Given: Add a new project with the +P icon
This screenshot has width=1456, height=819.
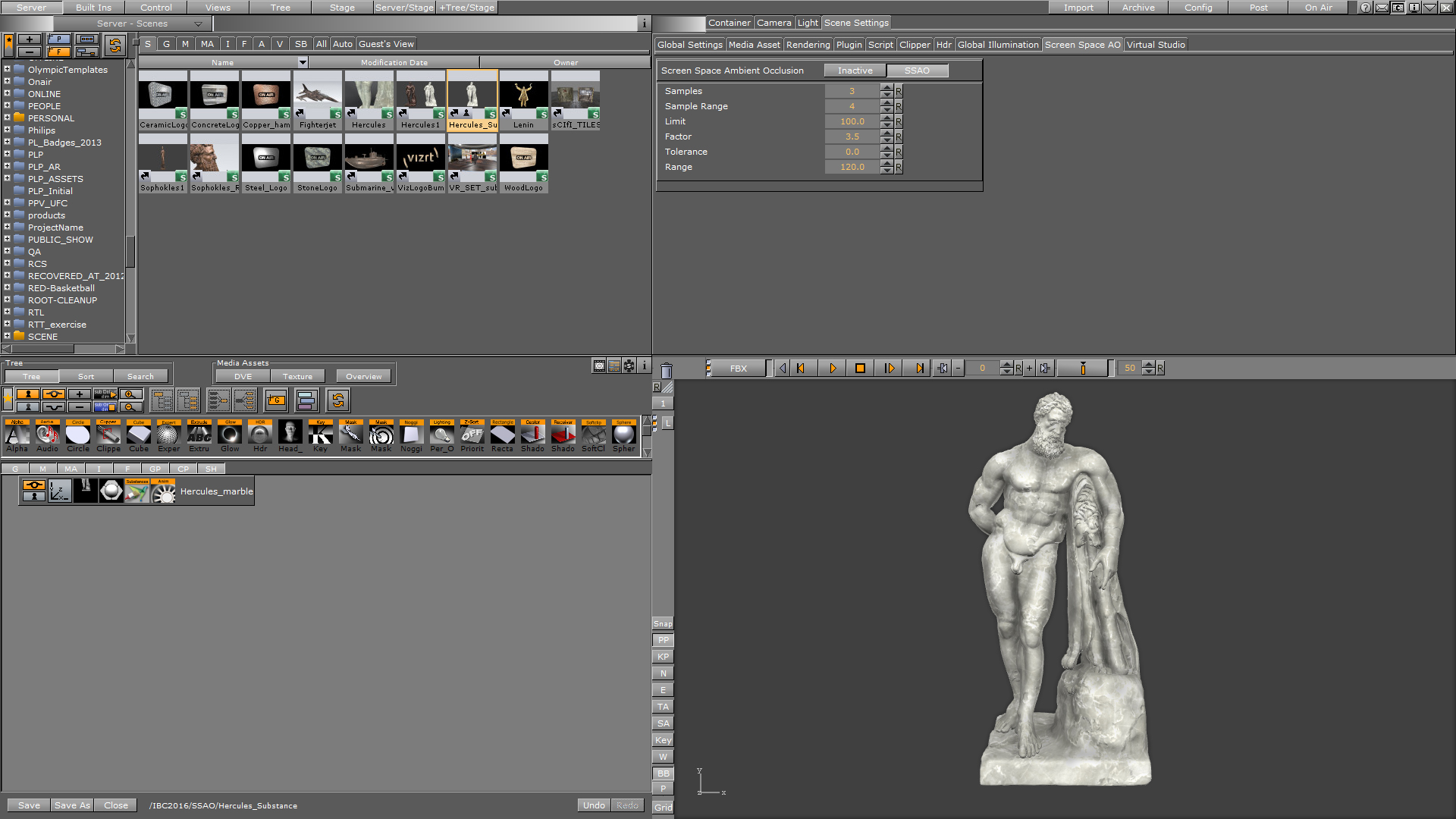Looking at the screenshot, I should click(x=59, y=39).
